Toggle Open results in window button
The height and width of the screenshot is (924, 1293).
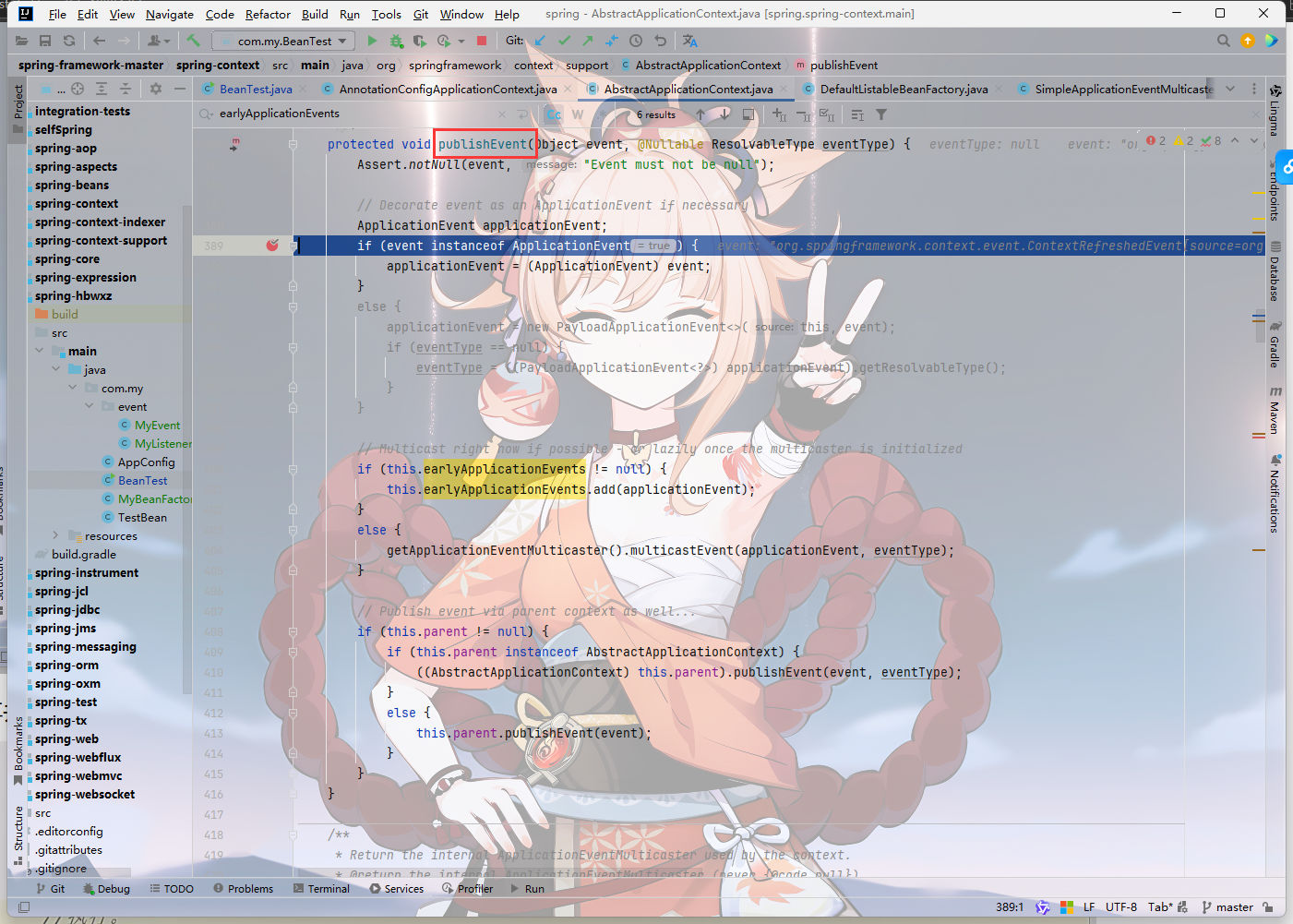[x=748, y=114]
